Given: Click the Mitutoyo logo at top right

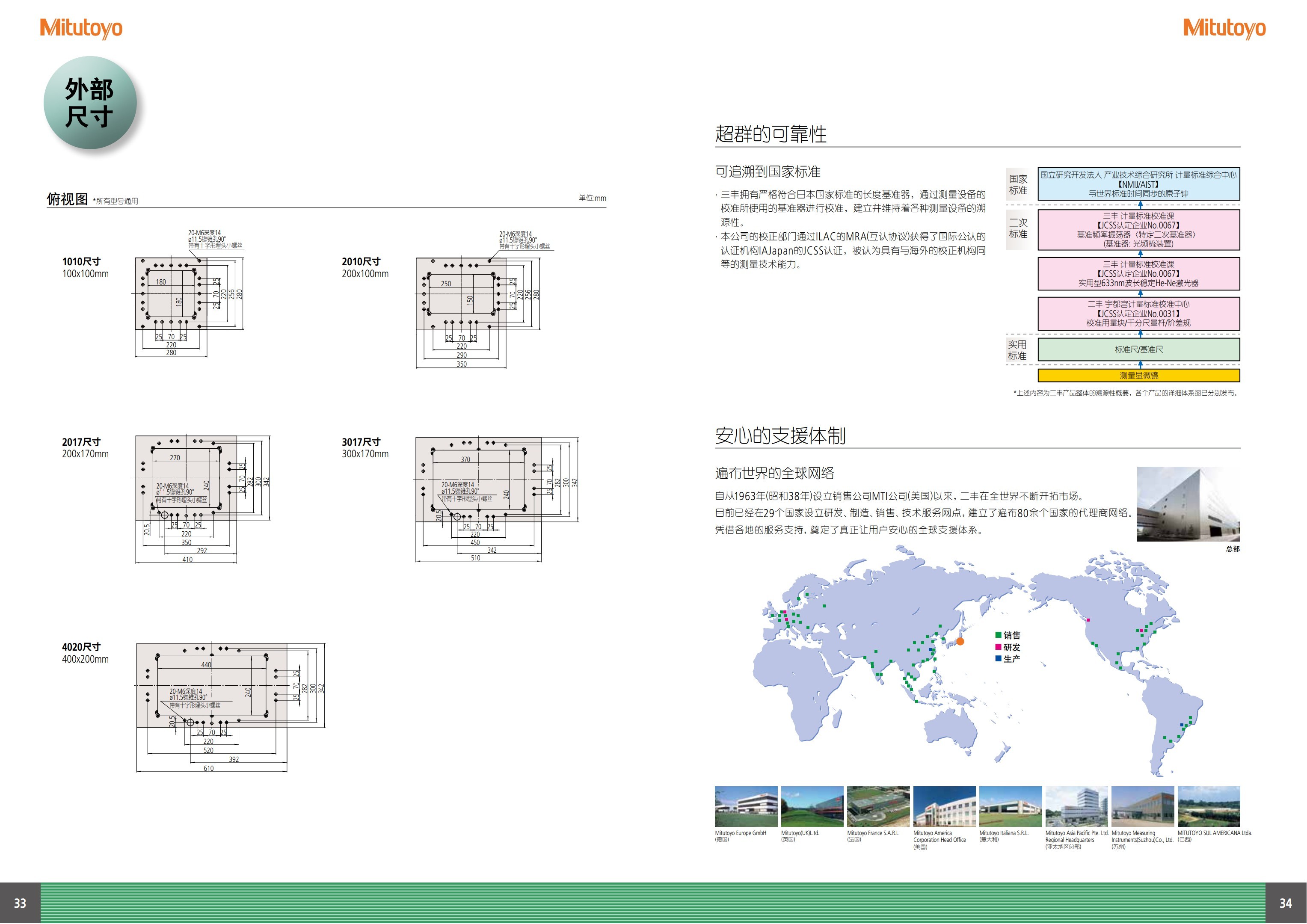Looking at the screenshot, I should [1224, 28].
